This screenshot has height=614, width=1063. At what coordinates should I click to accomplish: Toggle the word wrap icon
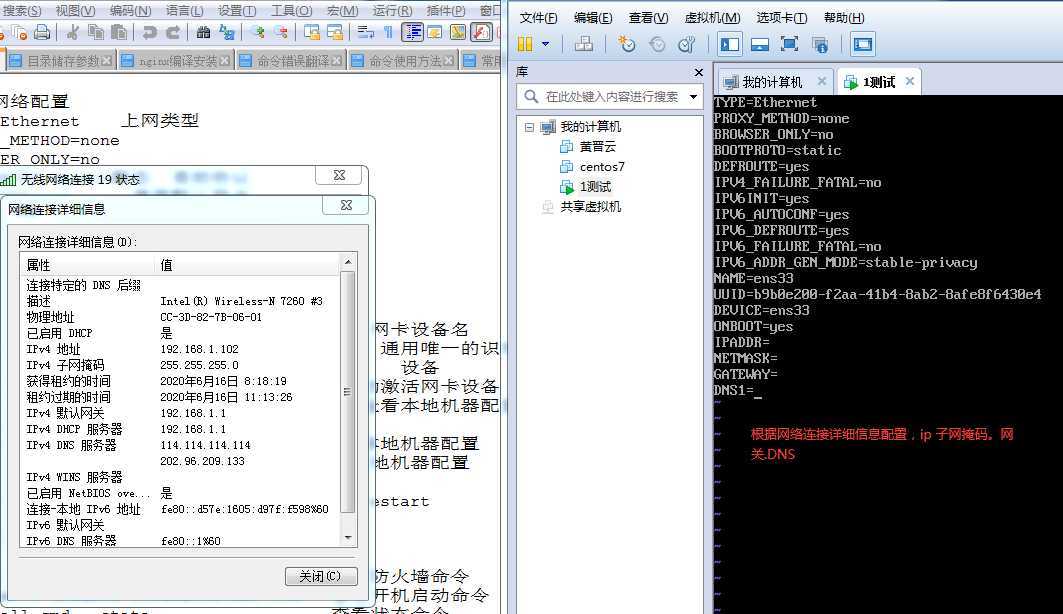tap(365, 33)
